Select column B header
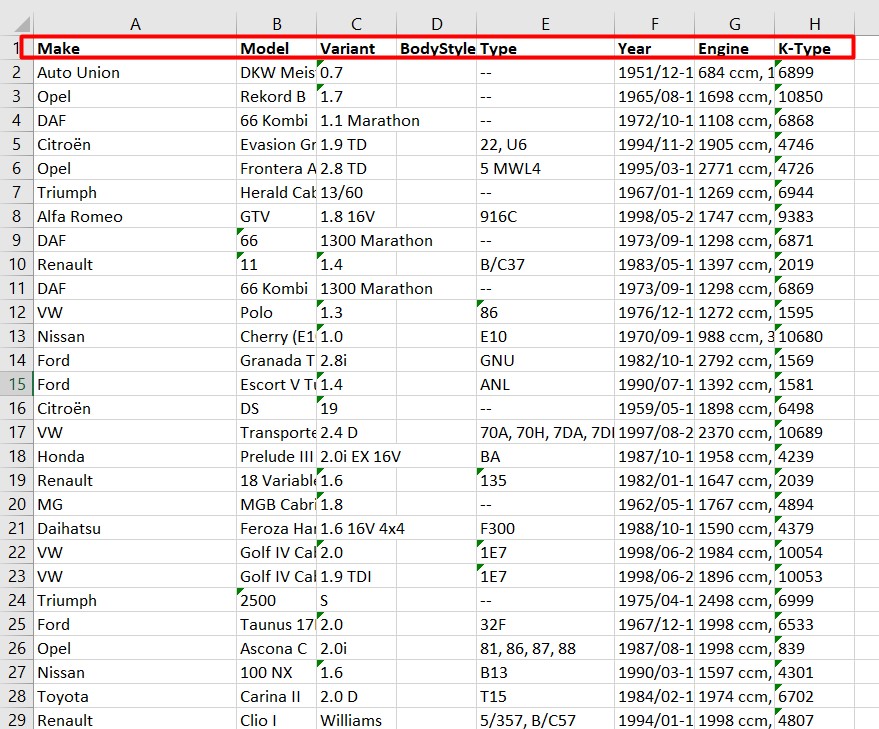The image size is (879, 729). [276, 24]
